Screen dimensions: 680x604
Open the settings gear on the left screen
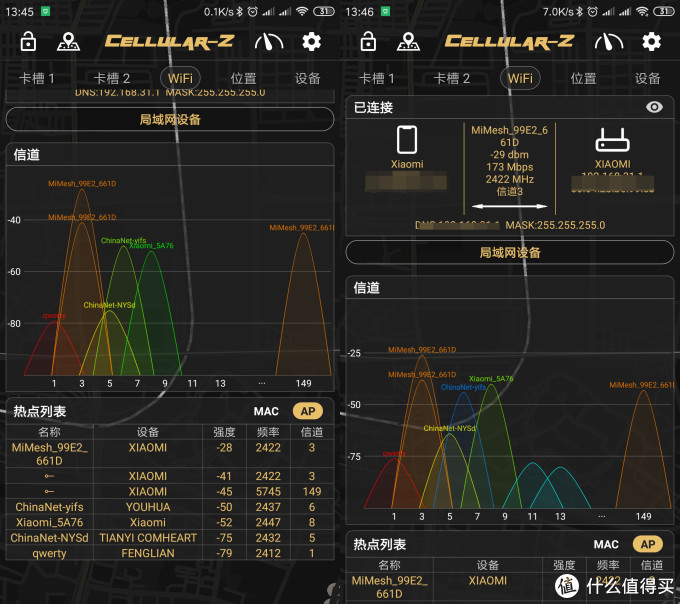312,42
